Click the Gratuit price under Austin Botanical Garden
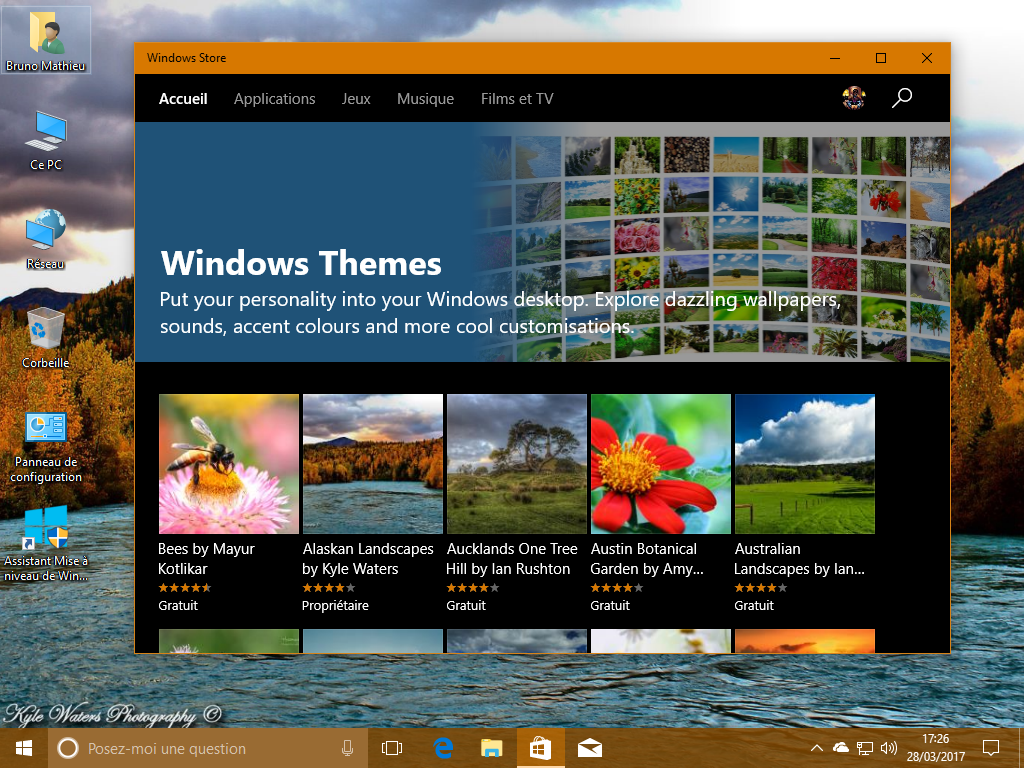The height and width of the screenshot is (768, 1024). [x=610, y=605]
